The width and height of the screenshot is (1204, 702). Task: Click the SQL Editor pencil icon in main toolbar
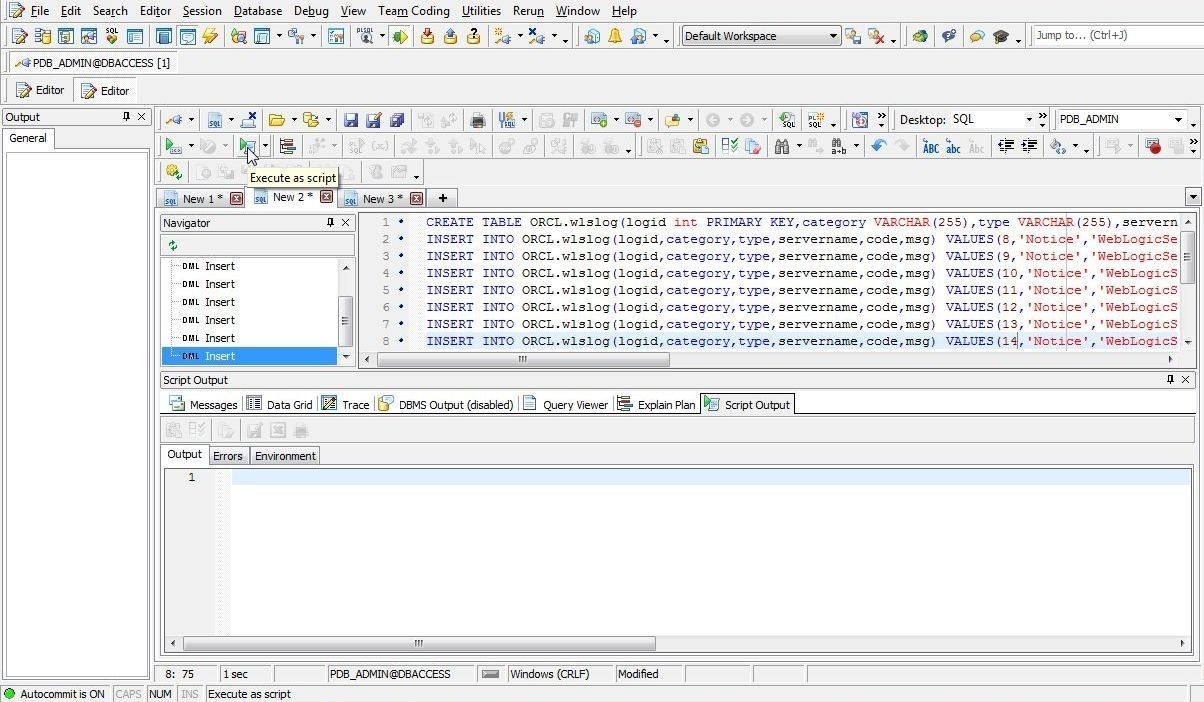tap(19, 36)
